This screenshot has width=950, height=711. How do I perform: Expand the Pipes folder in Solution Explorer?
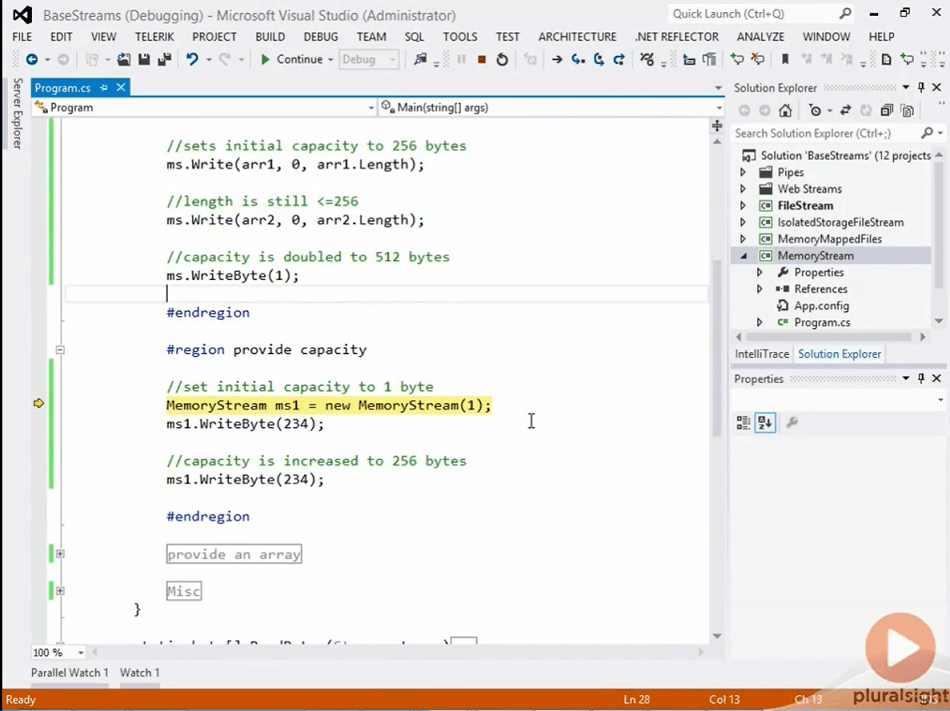[743, 172]
